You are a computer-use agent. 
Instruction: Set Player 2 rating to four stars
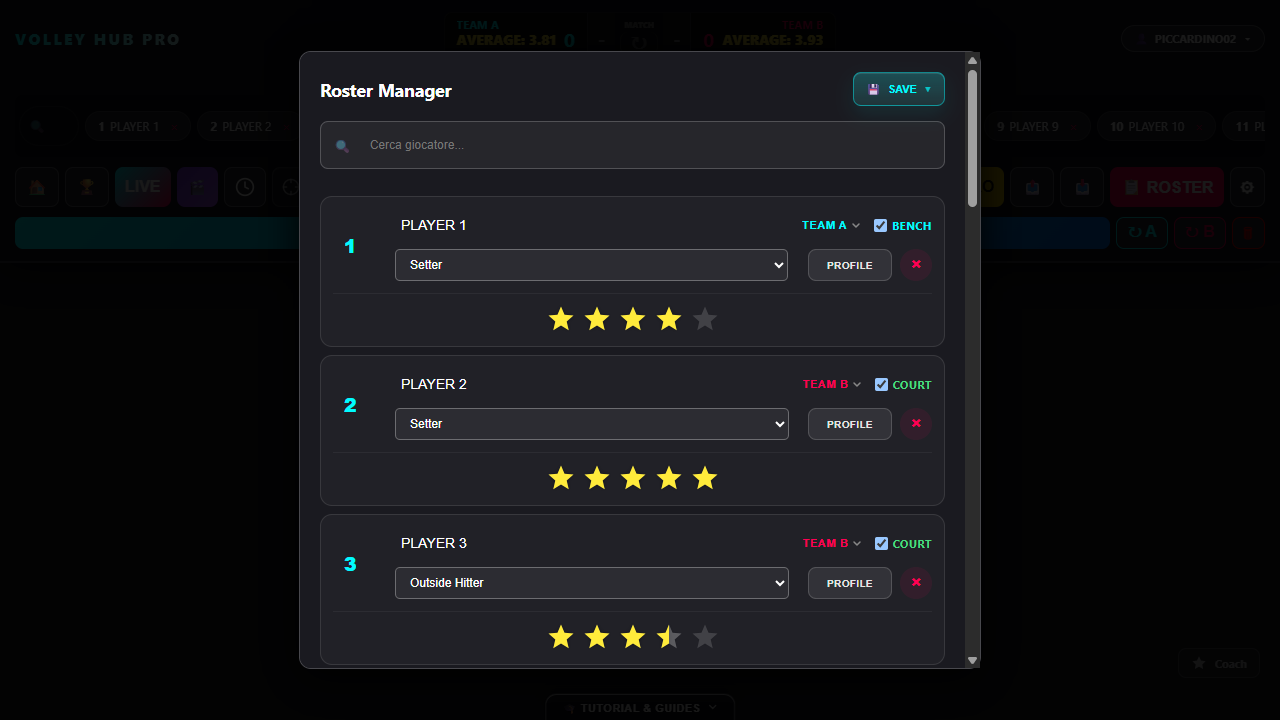(669, 478)
